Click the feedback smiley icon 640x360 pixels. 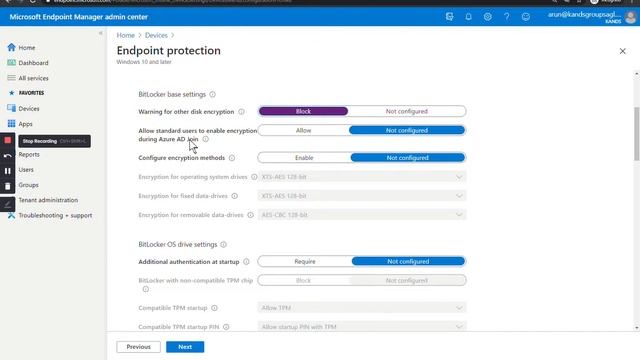pos(526,17)
